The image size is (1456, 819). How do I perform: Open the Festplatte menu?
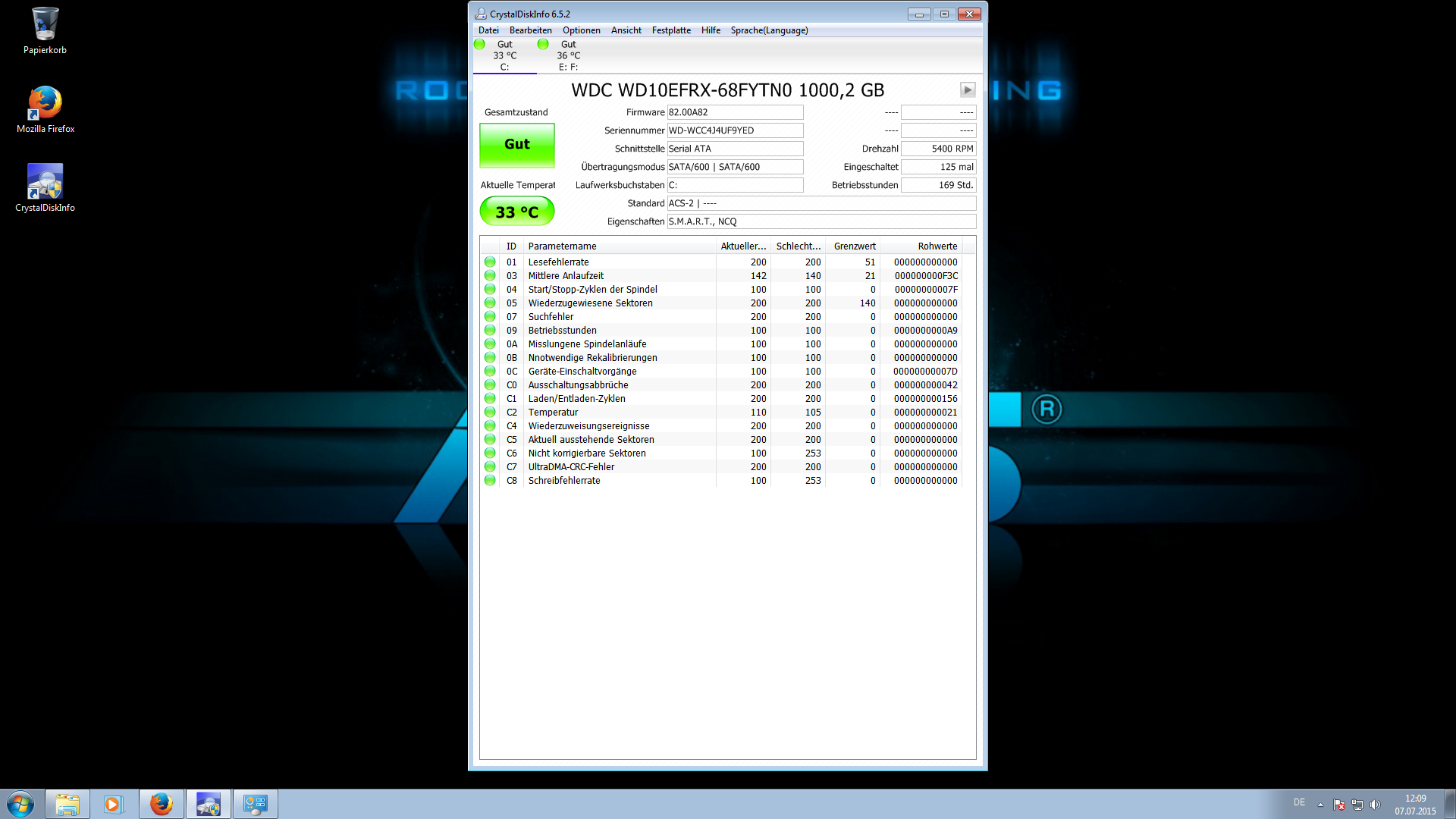[x=671, y=30]
